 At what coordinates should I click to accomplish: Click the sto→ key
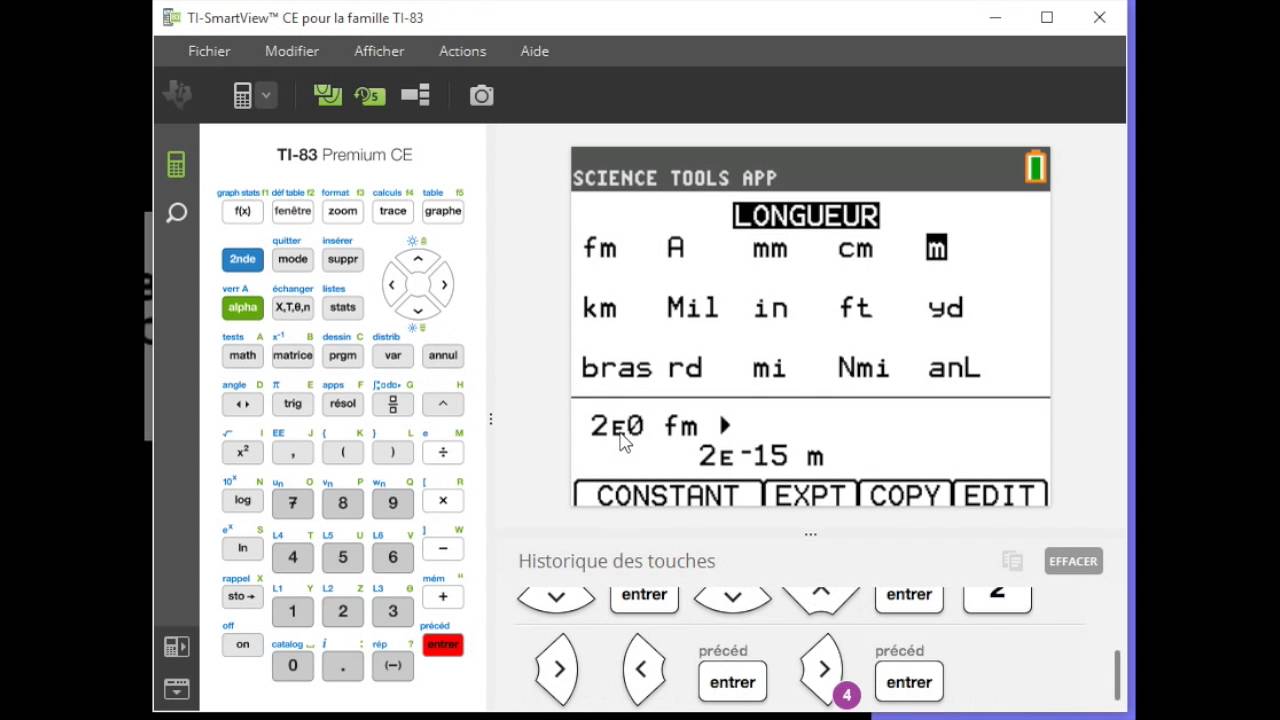243,597
